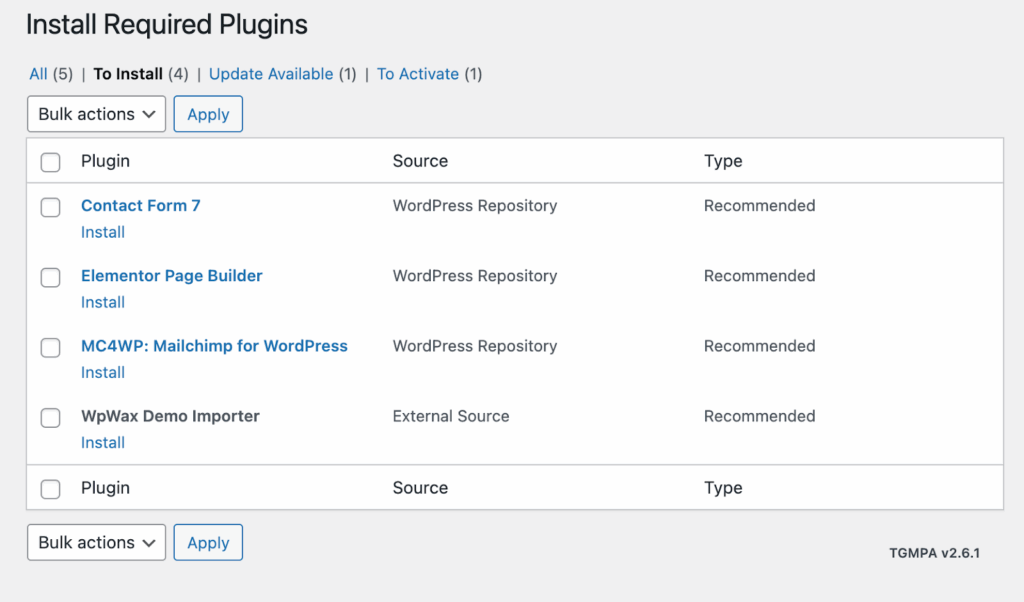Install the Elementor Page Builder plugin
Screen dimensions: 1024x602
[103, 302]
